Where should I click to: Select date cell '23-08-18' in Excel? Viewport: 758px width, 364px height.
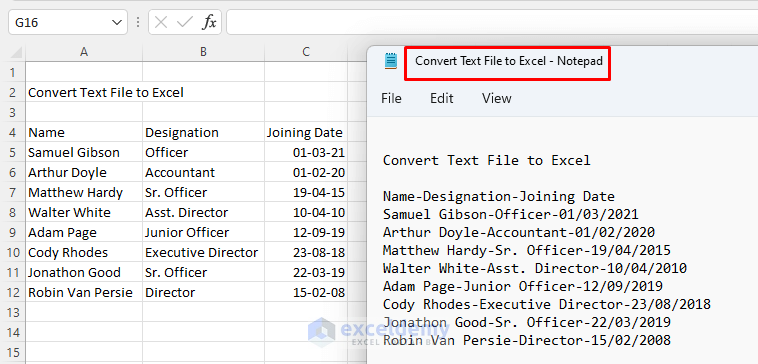(306, 252)
